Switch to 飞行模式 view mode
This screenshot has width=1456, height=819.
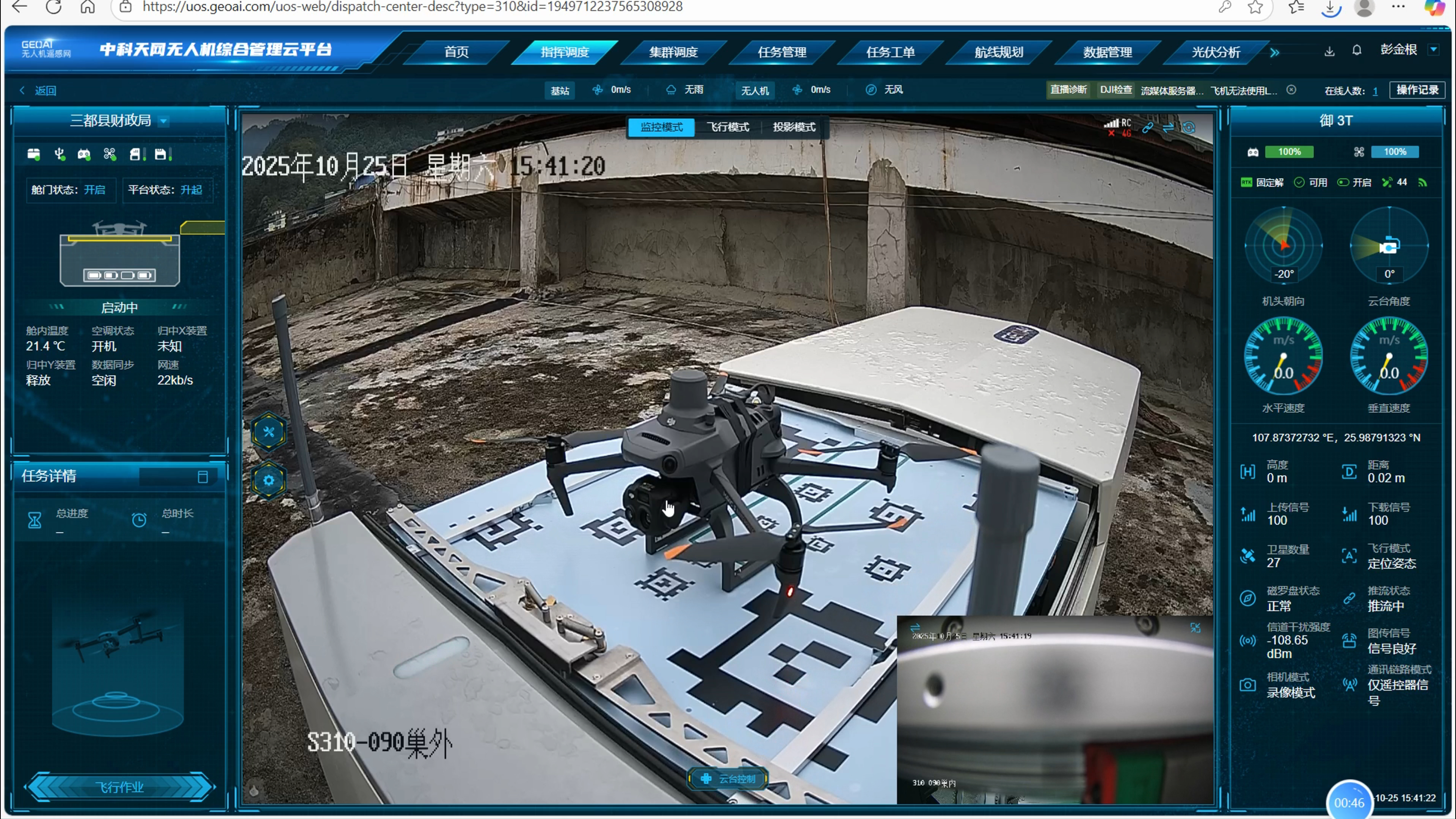(x=728, y=127)
